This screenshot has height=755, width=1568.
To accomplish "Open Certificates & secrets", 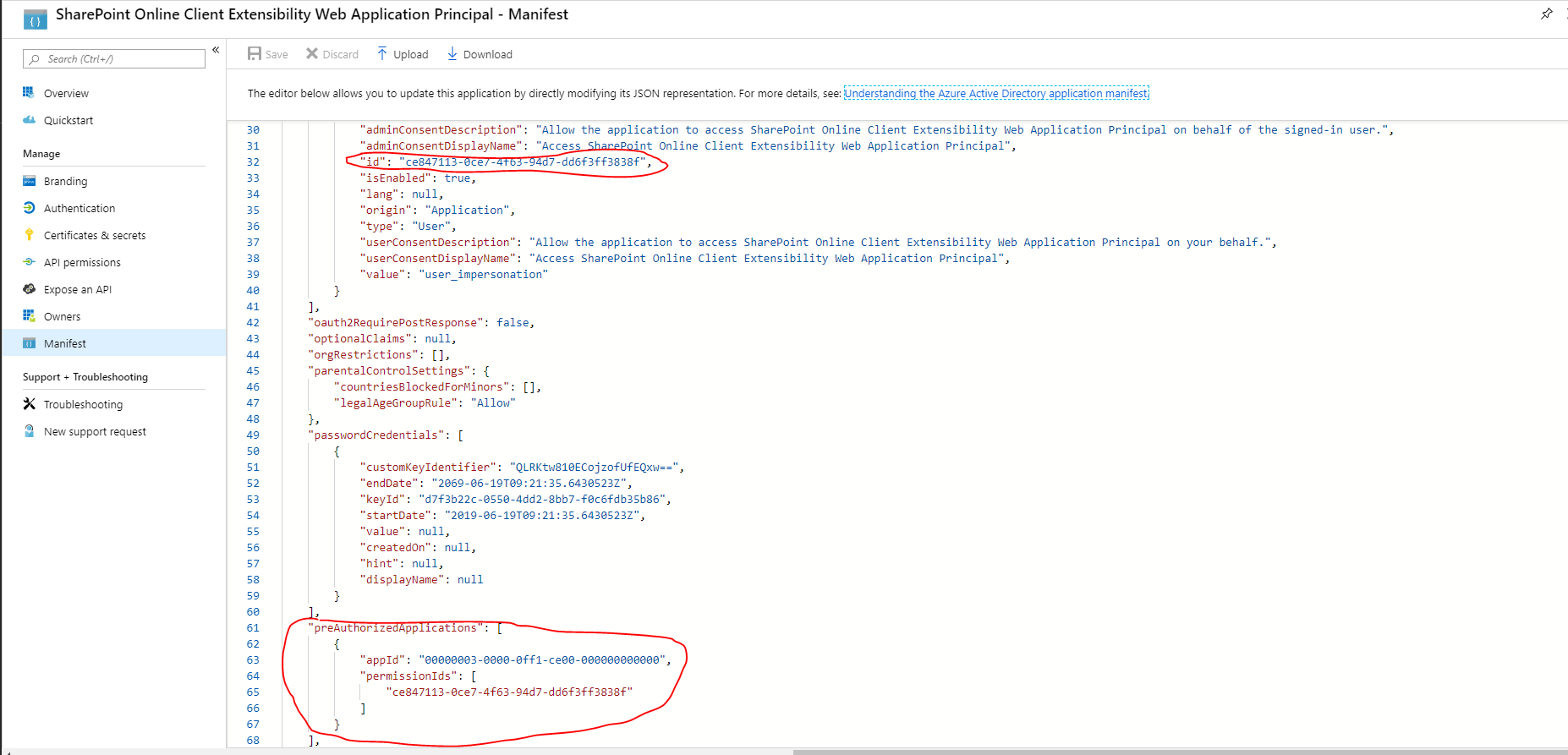I will [95, 235].
